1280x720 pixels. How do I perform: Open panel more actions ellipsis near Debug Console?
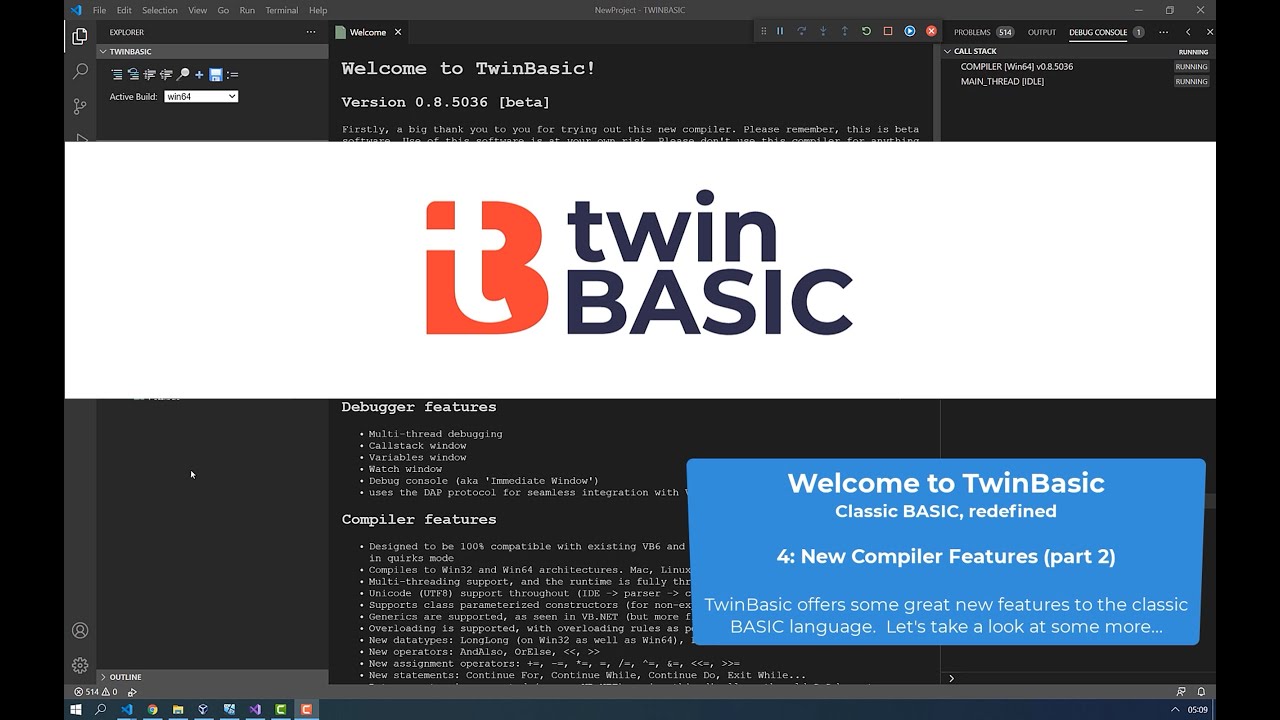tap(1163, 32)
